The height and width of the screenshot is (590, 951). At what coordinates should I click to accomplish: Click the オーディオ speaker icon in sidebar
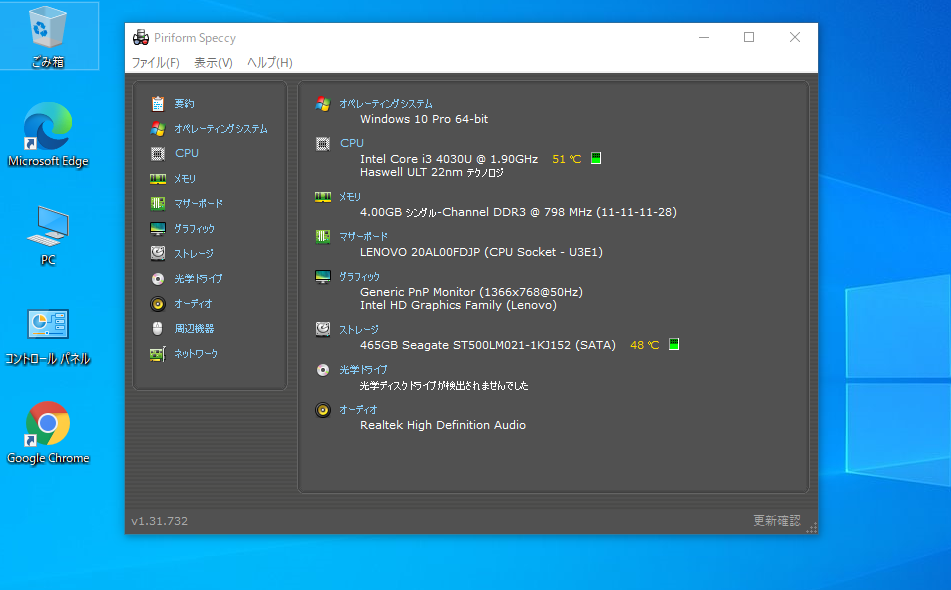pyautogui.click(x=158, y=304)
